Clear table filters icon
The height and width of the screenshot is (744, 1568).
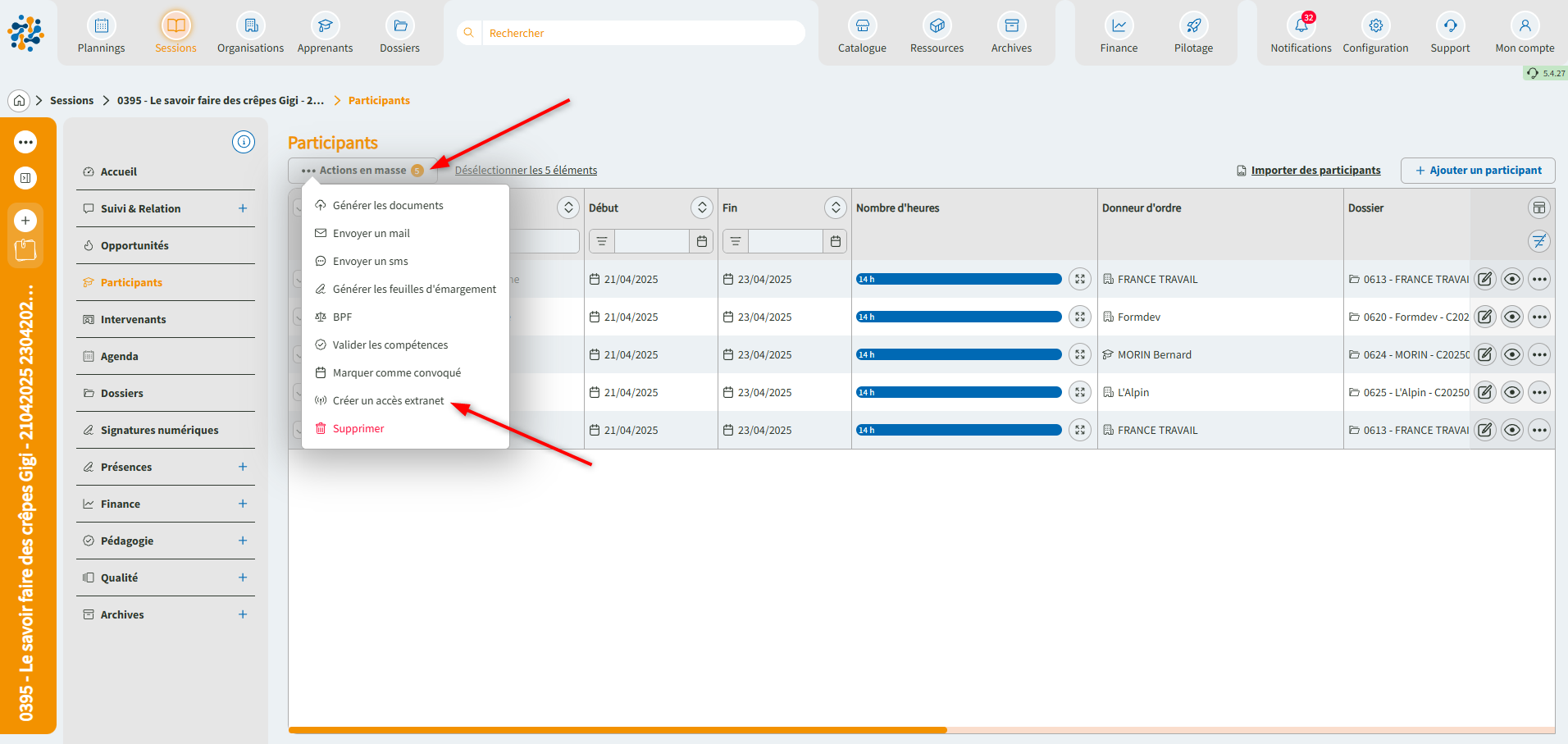pyautogui.click(x=1539, y=241)
